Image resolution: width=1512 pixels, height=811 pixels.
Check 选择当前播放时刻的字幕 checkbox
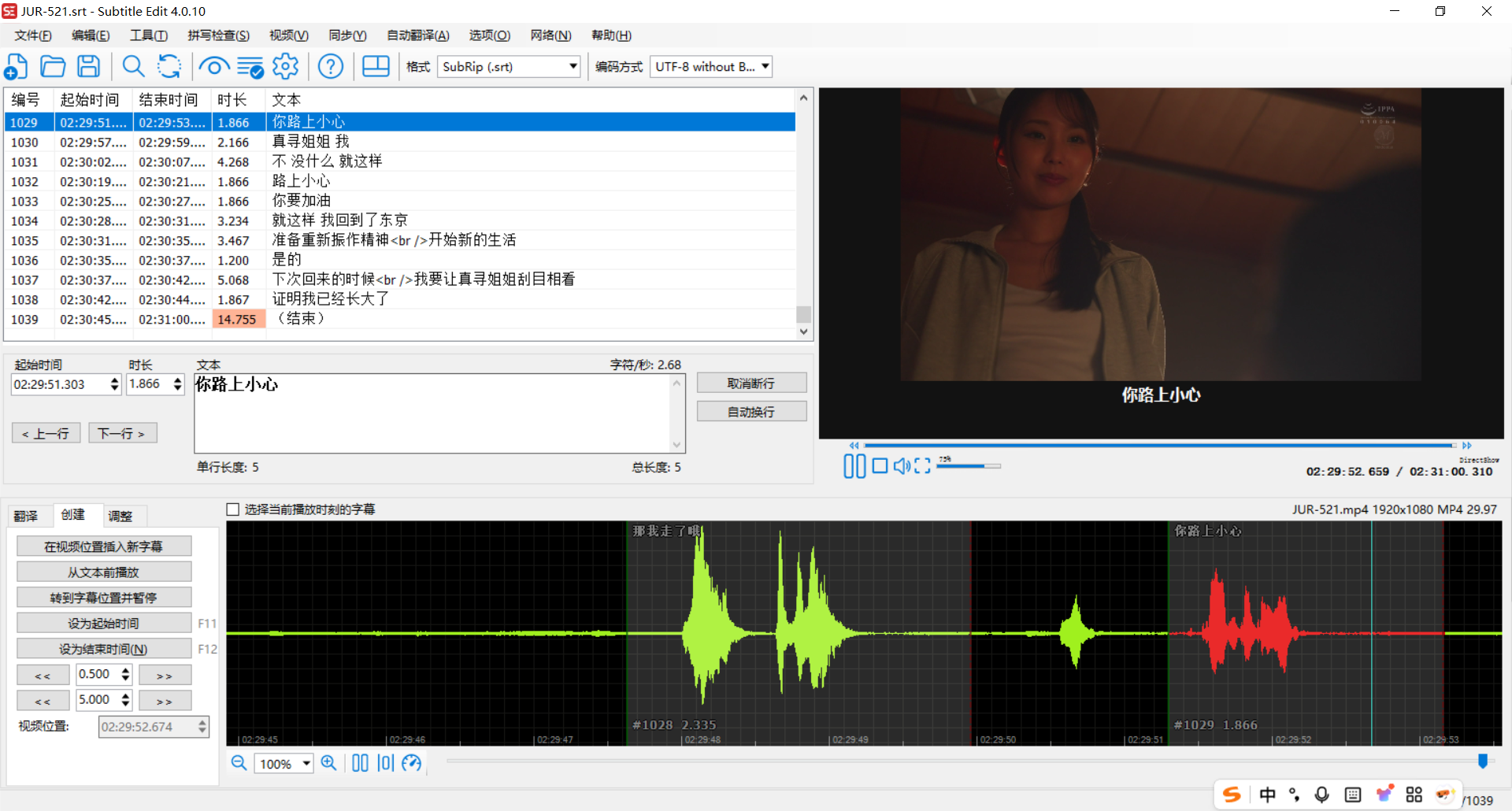point(233,509)
